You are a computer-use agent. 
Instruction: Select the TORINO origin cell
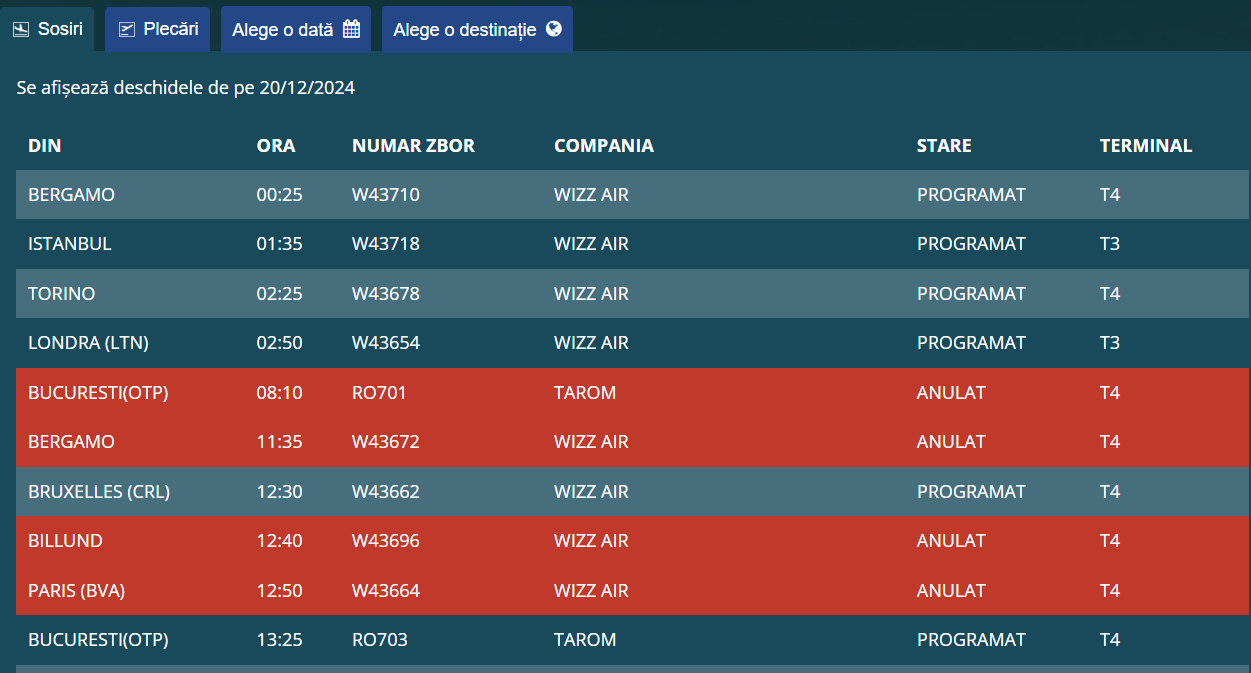tap(62, 294)
